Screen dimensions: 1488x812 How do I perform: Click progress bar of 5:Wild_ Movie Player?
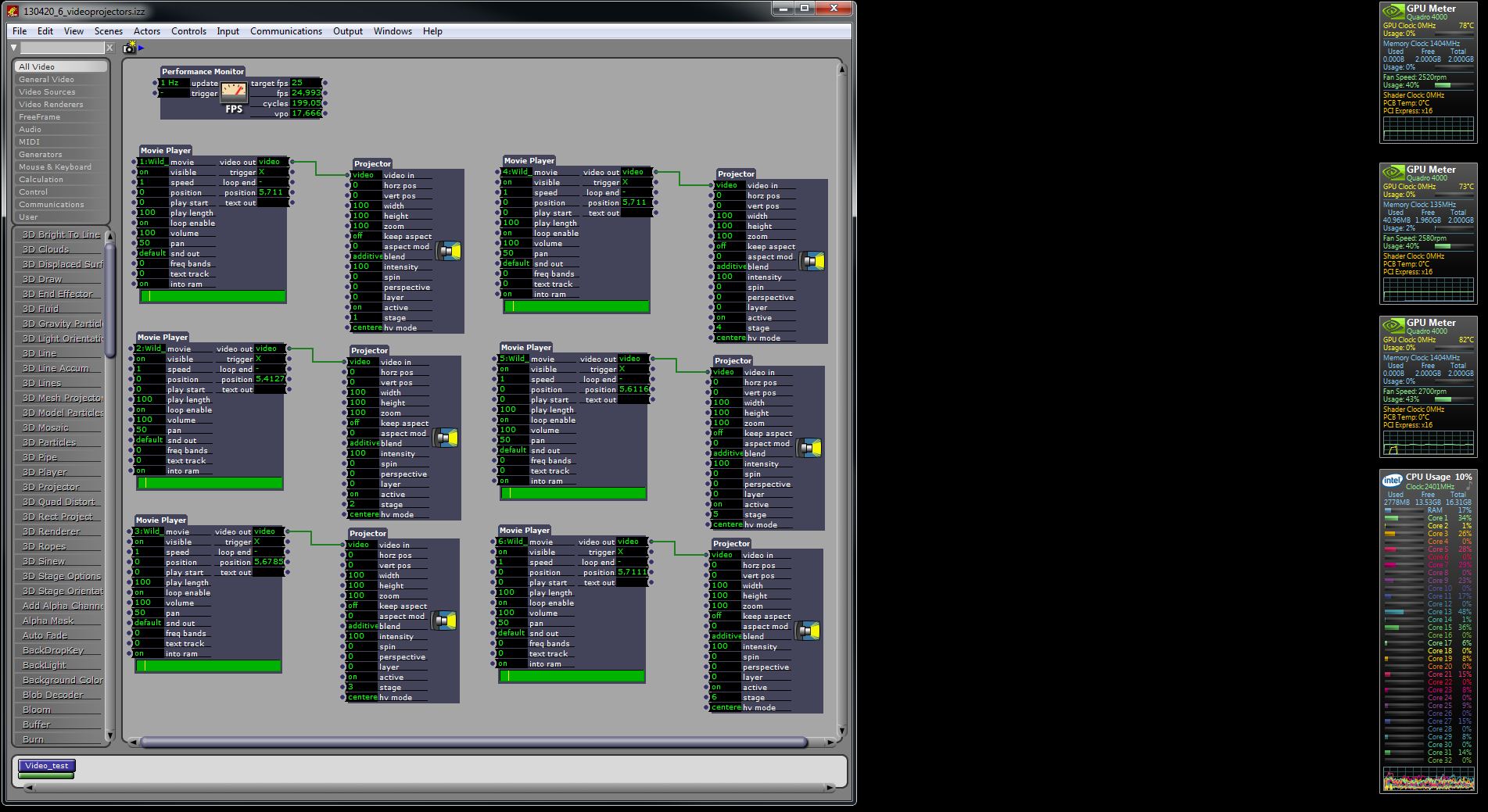(574, 494)
